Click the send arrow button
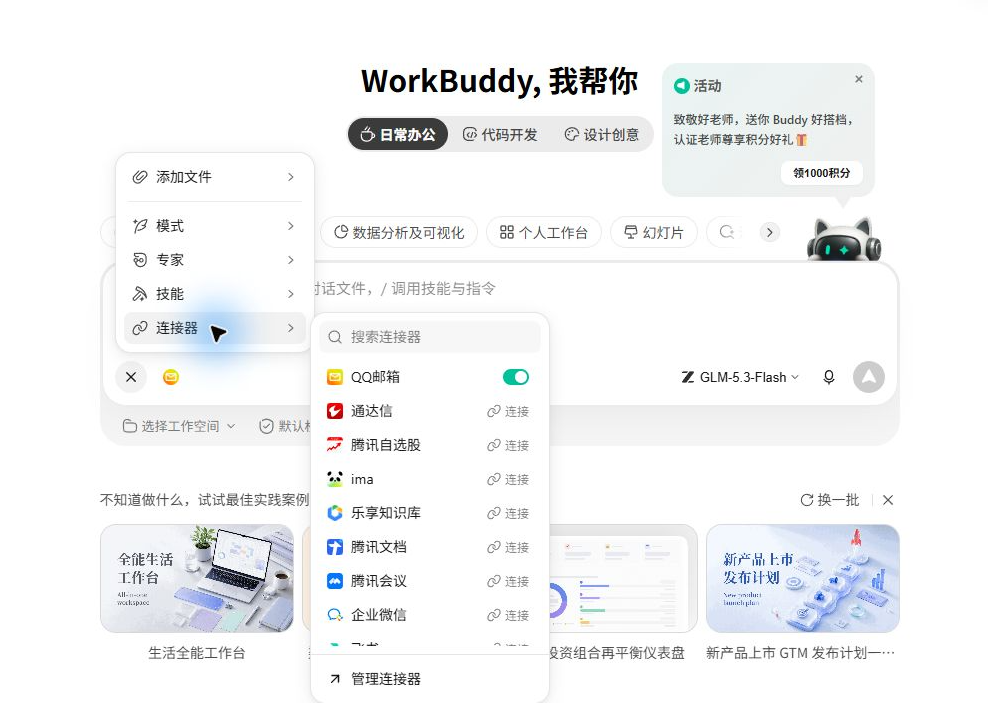This screenshot has height=703, width=988. coord(868,377)
